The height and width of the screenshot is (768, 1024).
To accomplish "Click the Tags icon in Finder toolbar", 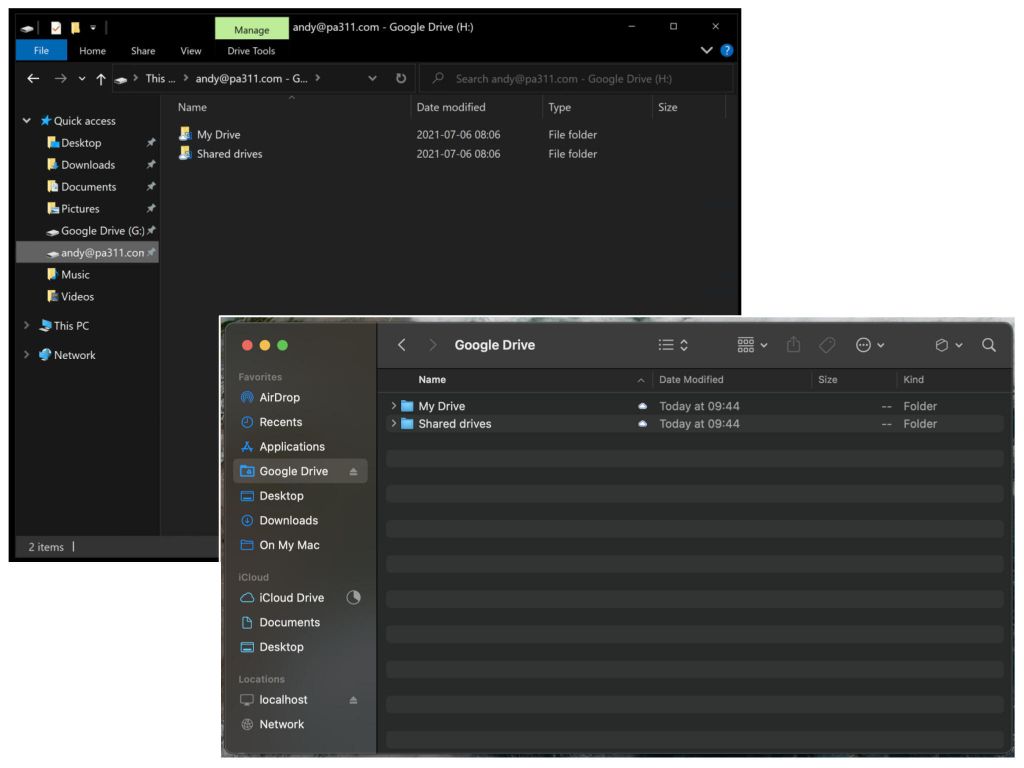I will (x=827, y=344).
